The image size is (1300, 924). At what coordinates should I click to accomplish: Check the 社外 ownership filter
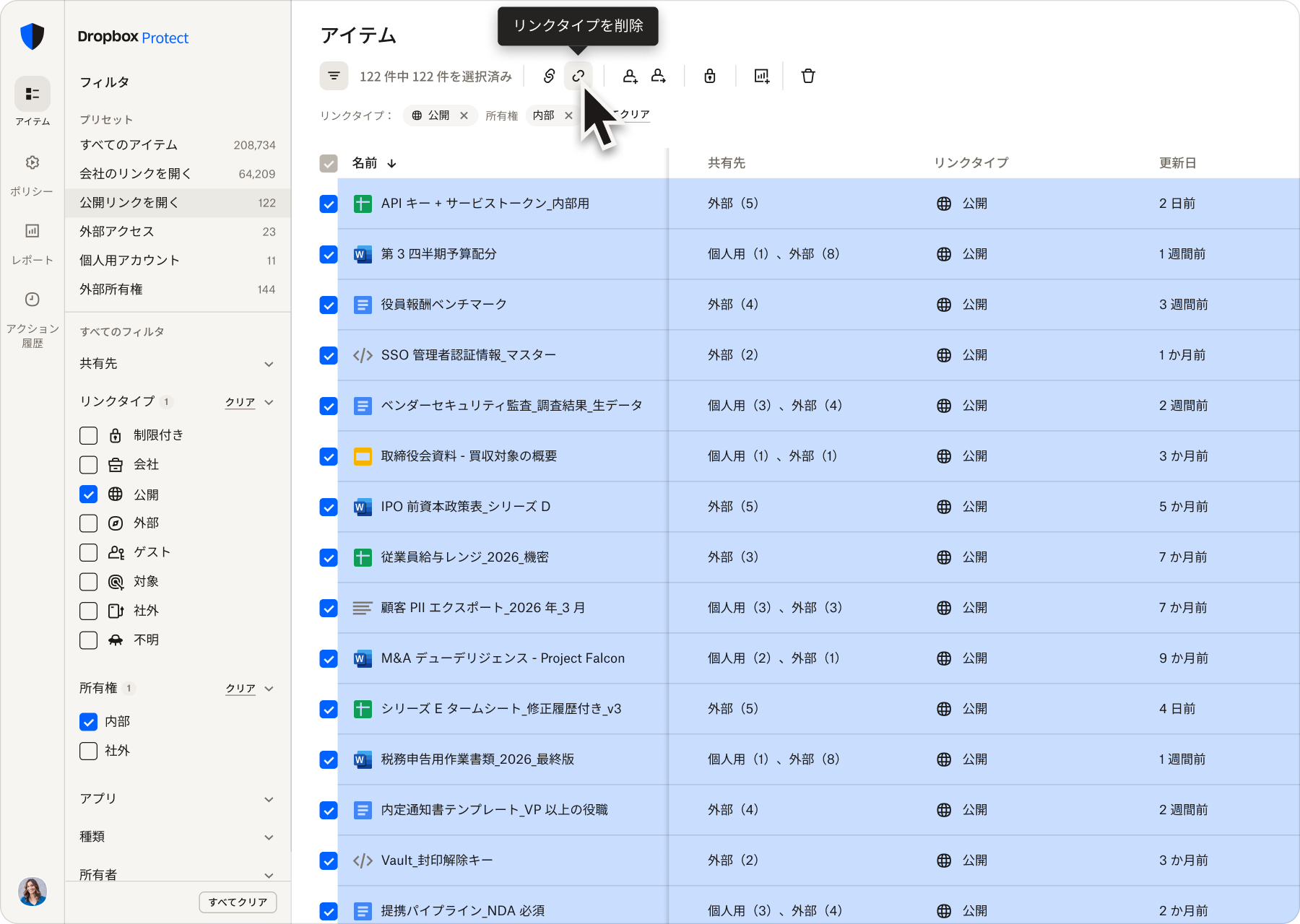pos(88,751)
